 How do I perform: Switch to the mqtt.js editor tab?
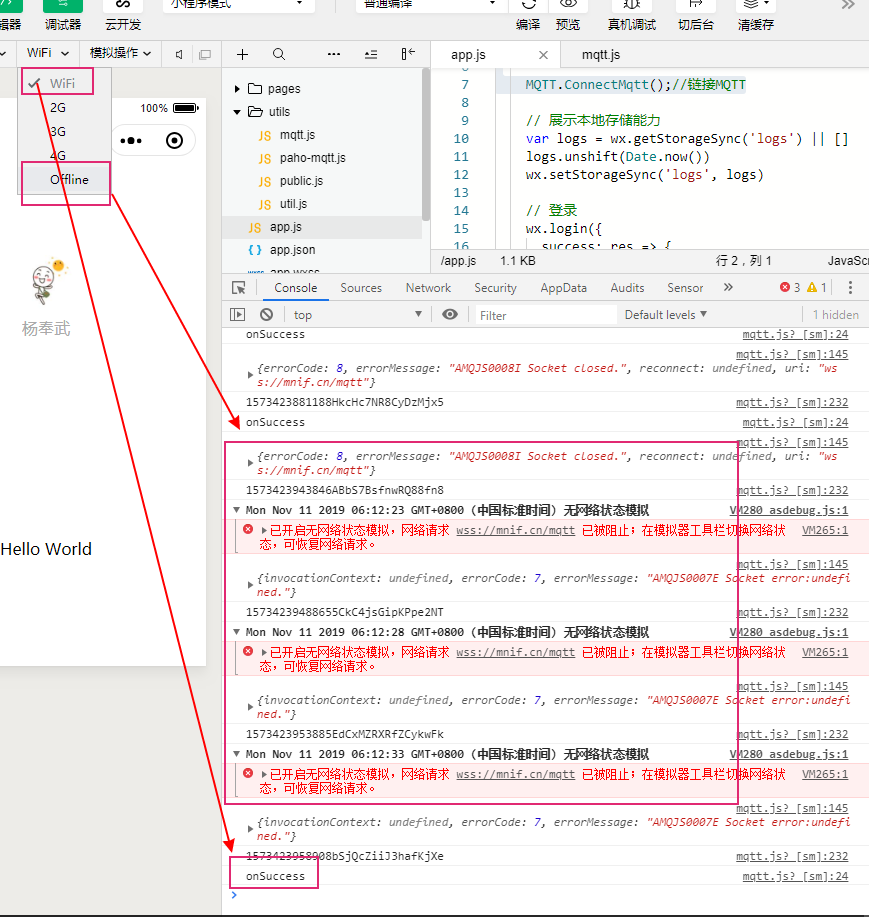click(601, 55)
